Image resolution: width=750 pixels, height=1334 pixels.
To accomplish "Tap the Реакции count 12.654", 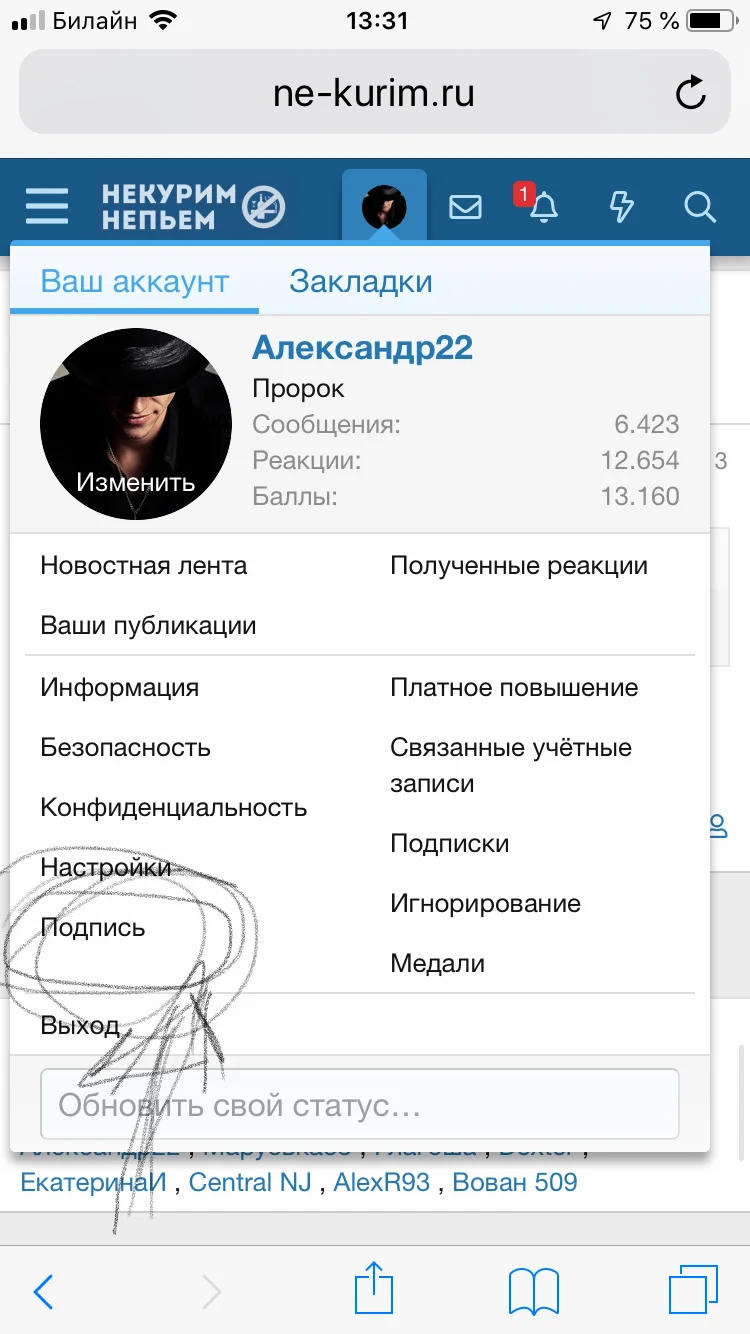I will (x=640, y=460).
